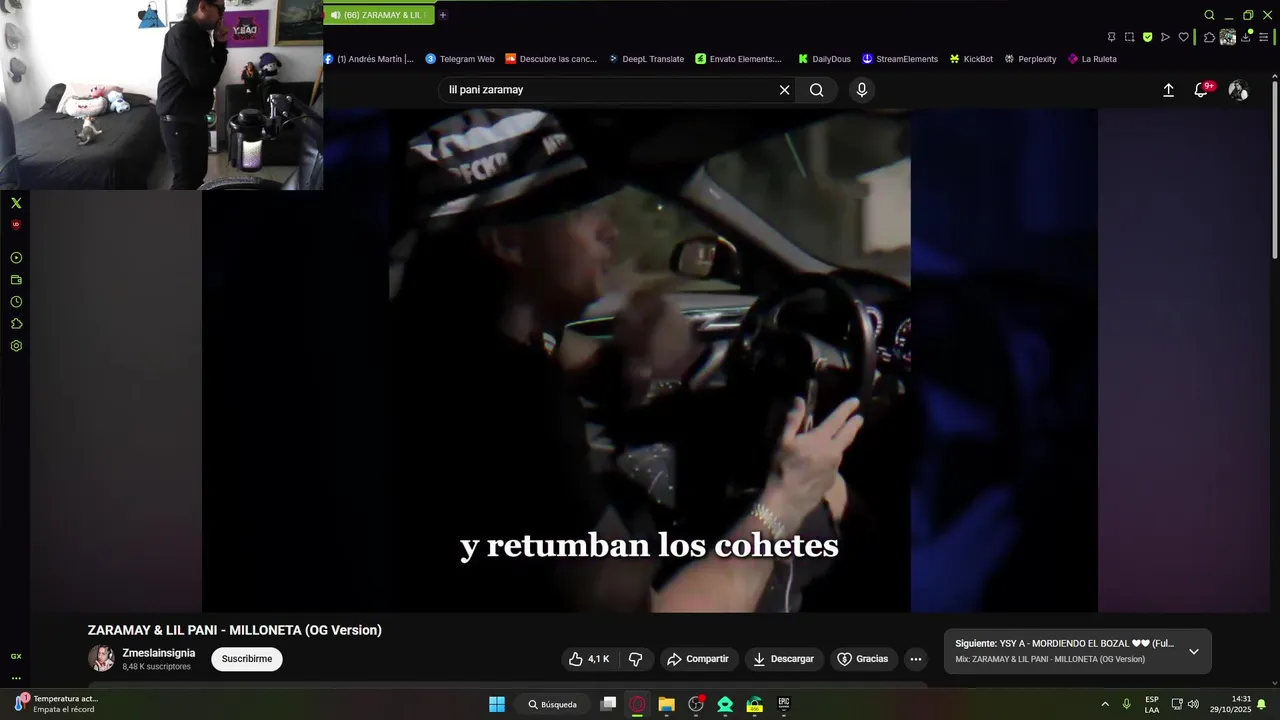Click the Temperatura weather widget

click(x=55, y=704)
